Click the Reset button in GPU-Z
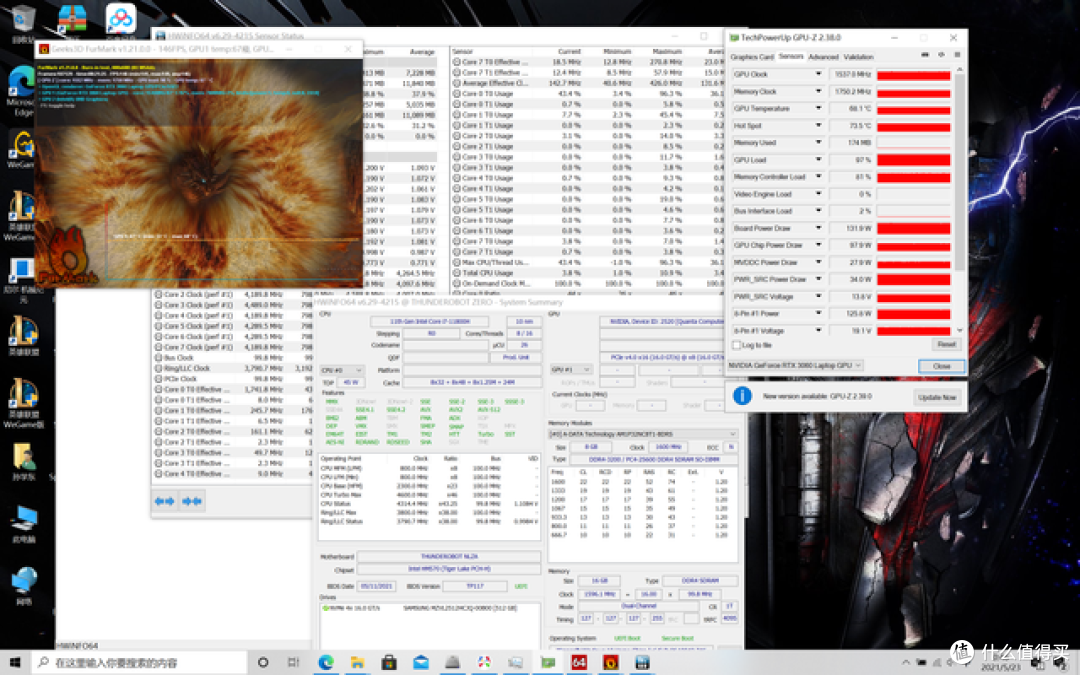This screenshot has height=675, width=1080. (x=946, y=344)
